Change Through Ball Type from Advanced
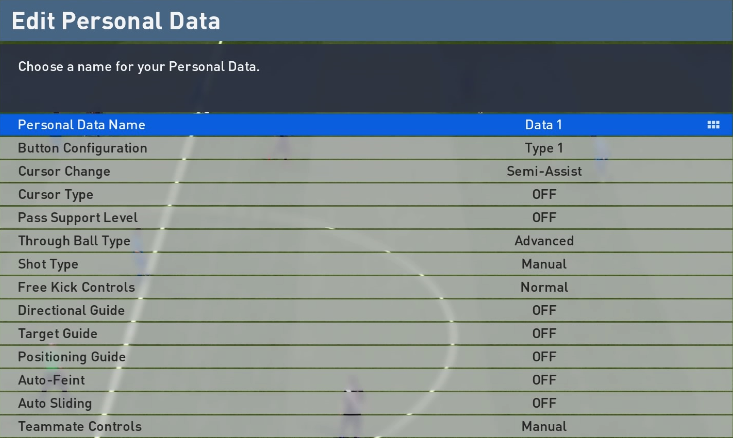Screen dimensions: 733x438 (x=544, y=241)
